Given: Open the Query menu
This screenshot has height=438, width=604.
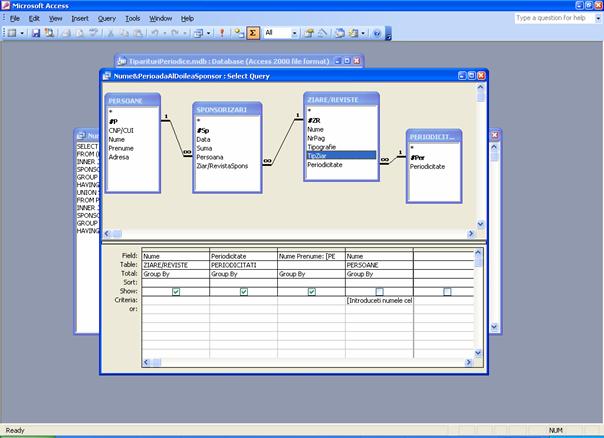Looking at the screenshot, I should [x=106, y=18].
